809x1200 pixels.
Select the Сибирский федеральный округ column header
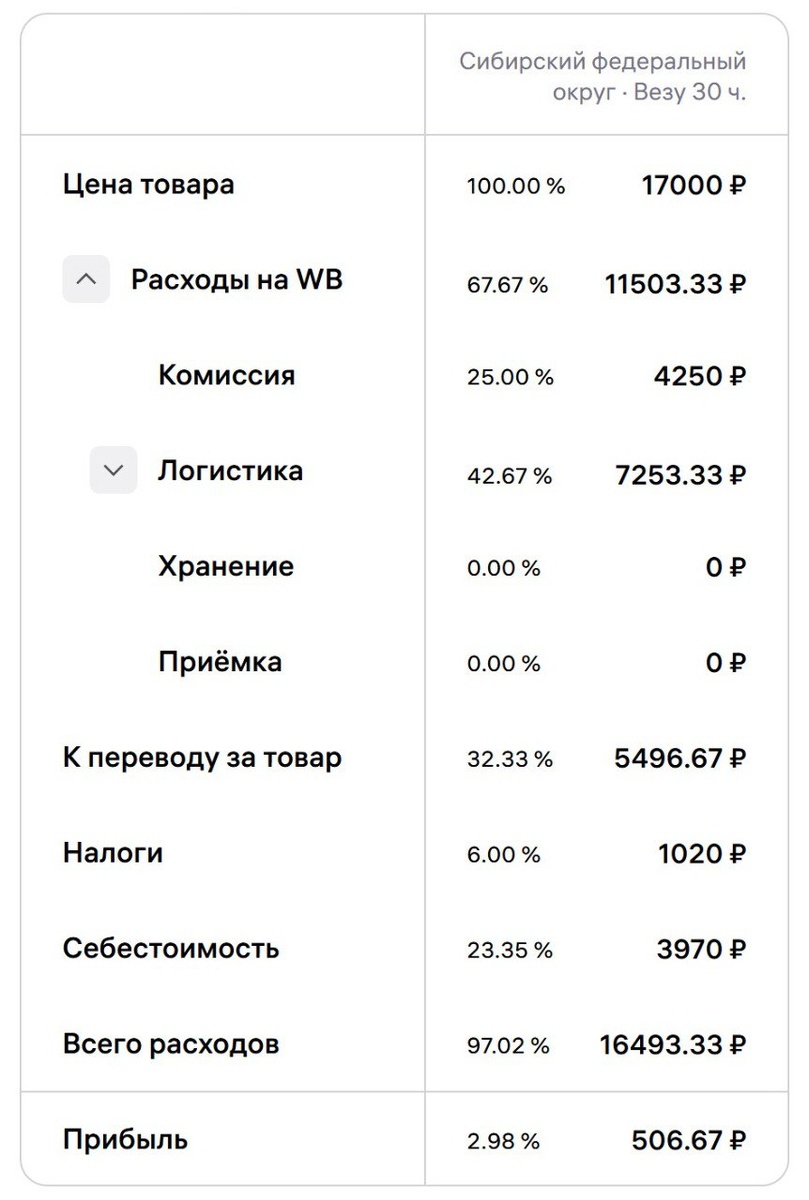[603, 76]
